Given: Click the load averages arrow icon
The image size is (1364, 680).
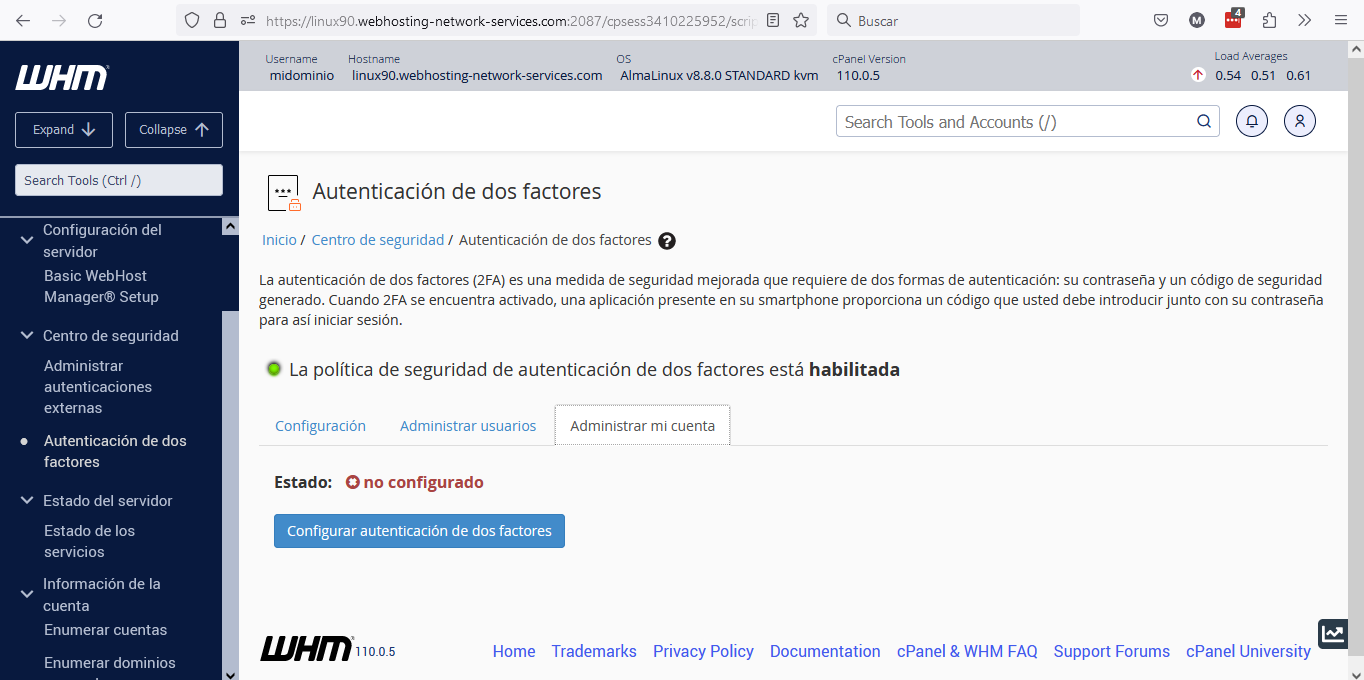Looking at the screenshot, I should [1198, 75].
